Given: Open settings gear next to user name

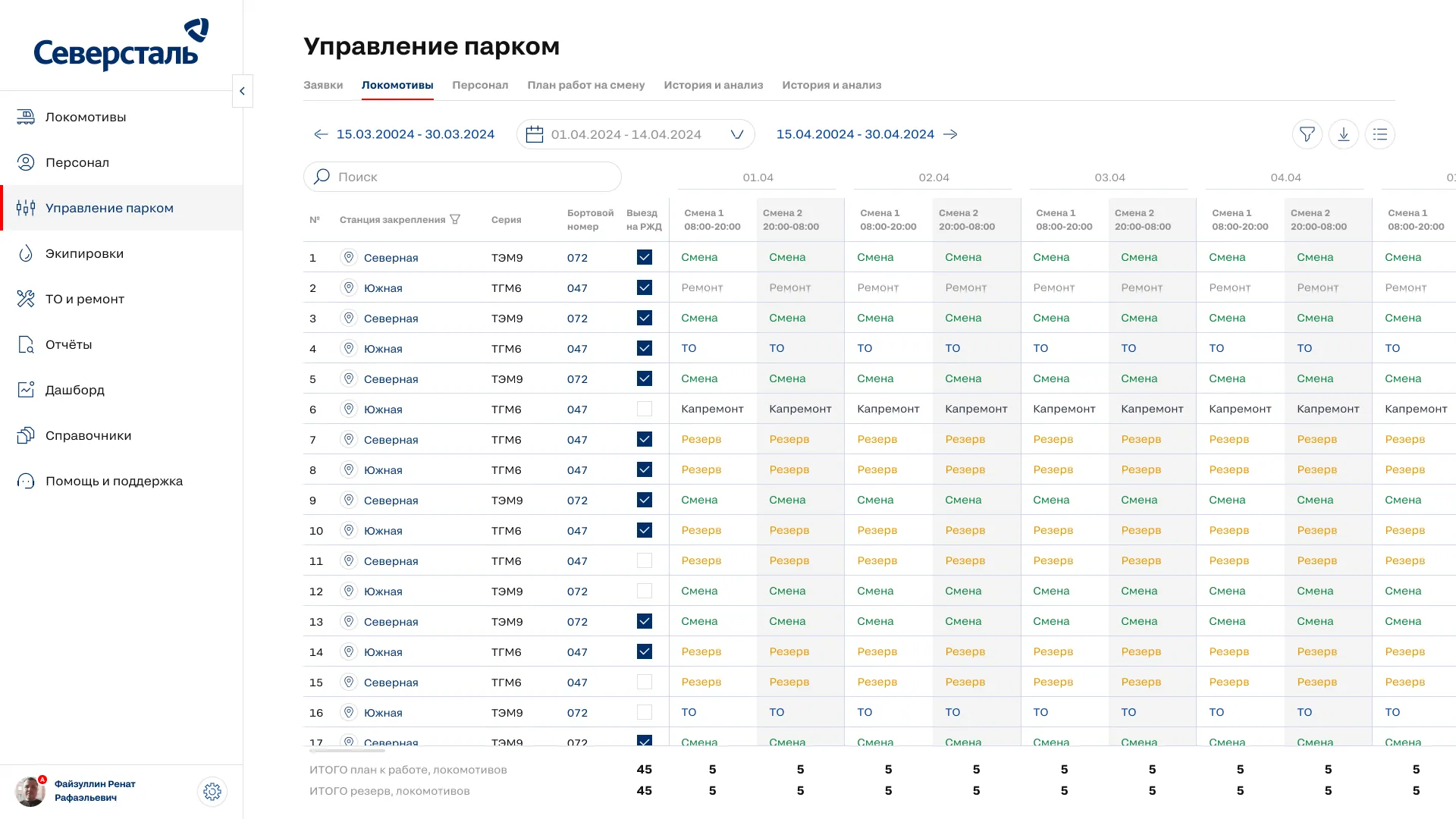Looking at the screenshot, I should click(212, 792).
